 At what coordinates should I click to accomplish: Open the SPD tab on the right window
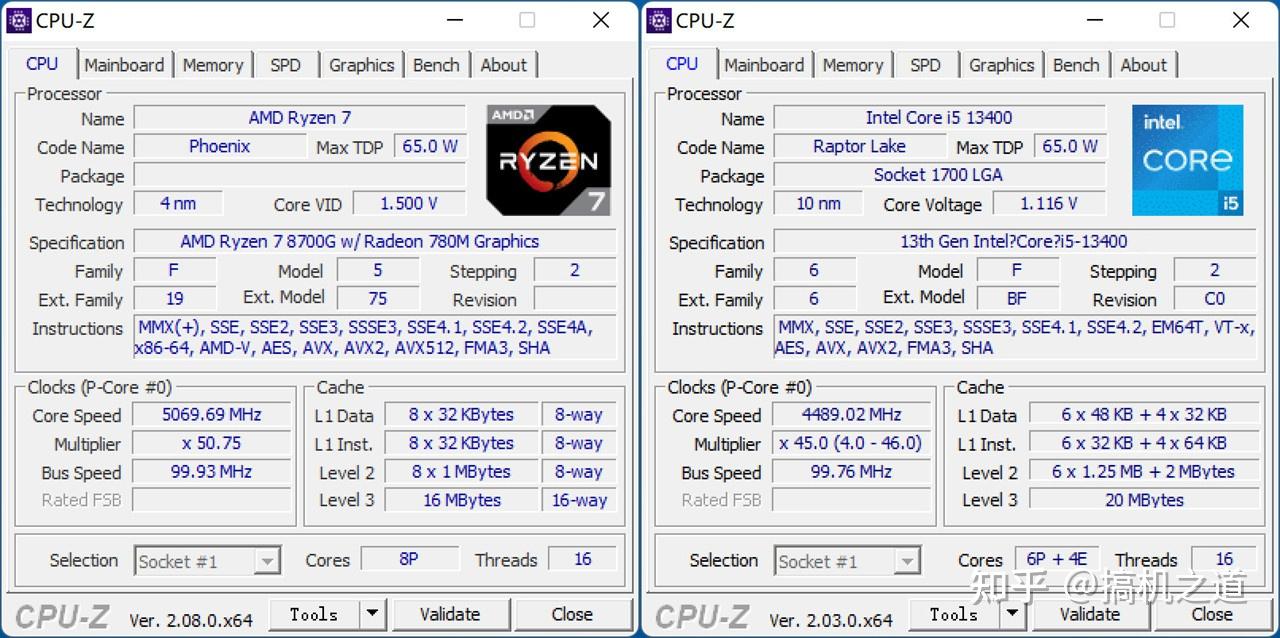tap(925, 64)
